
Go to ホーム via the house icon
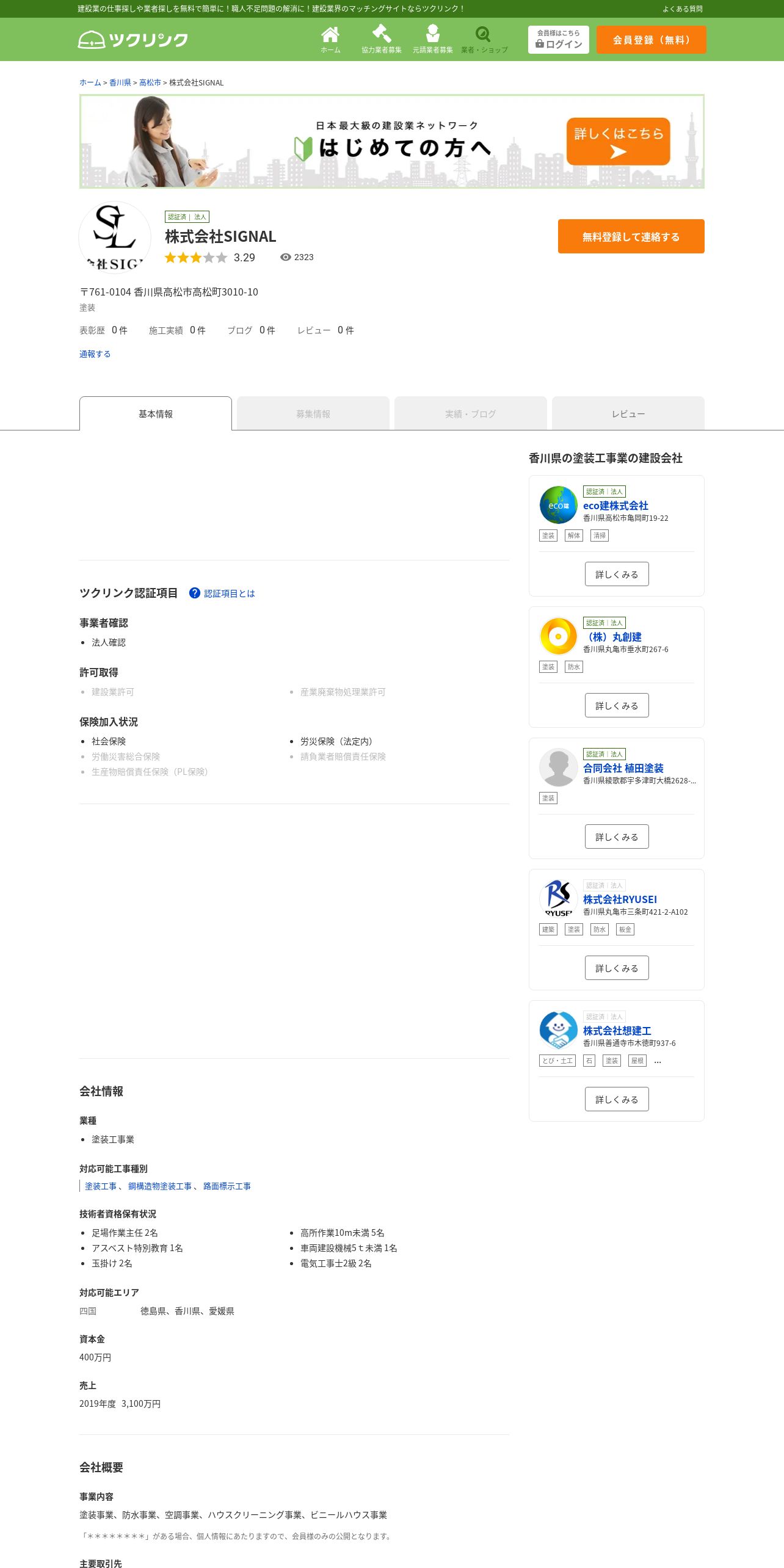(x=330, y=40)
